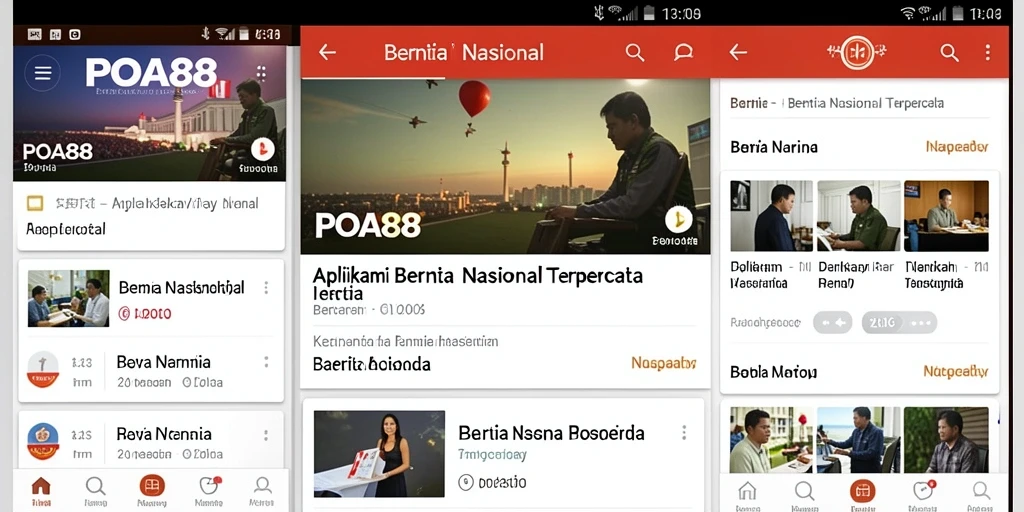Open the first search tab in the right bottom bar
1024x512 pixels.
tap(804, 495)
